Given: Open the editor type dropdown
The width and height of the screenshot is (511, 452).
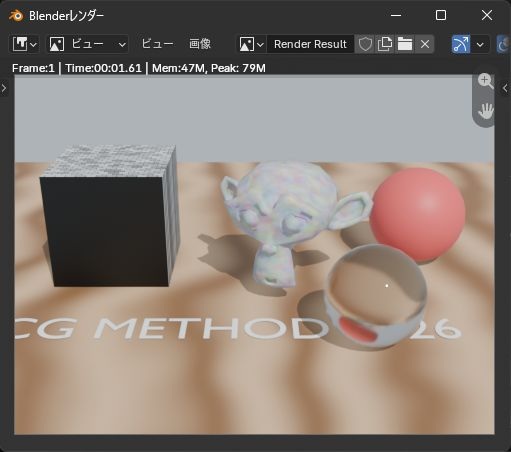Looking at the screenshot, I should click(x=24, y=44).
